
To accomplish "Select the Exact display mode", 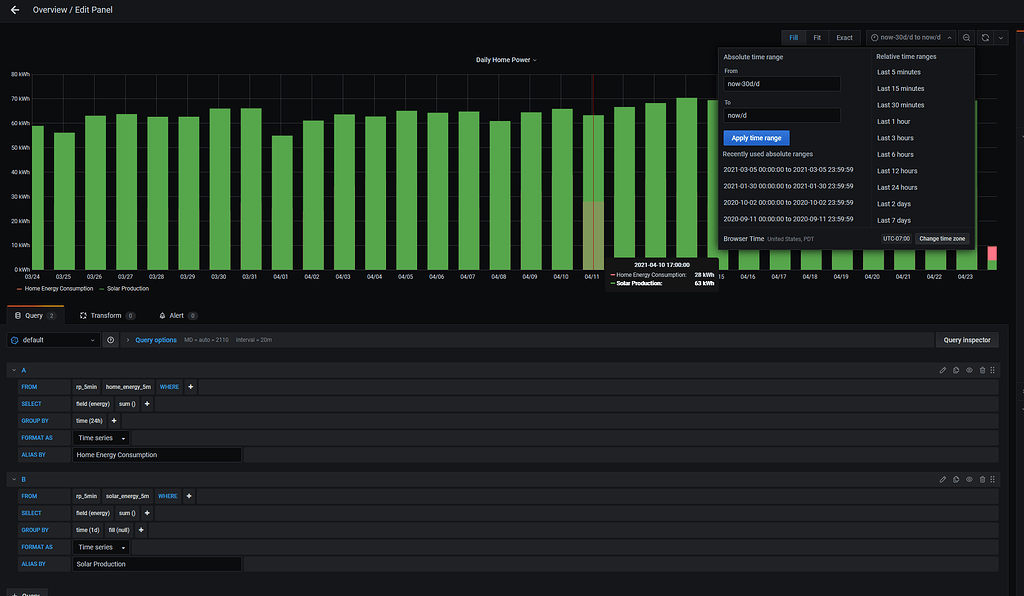I will (845, 36).
